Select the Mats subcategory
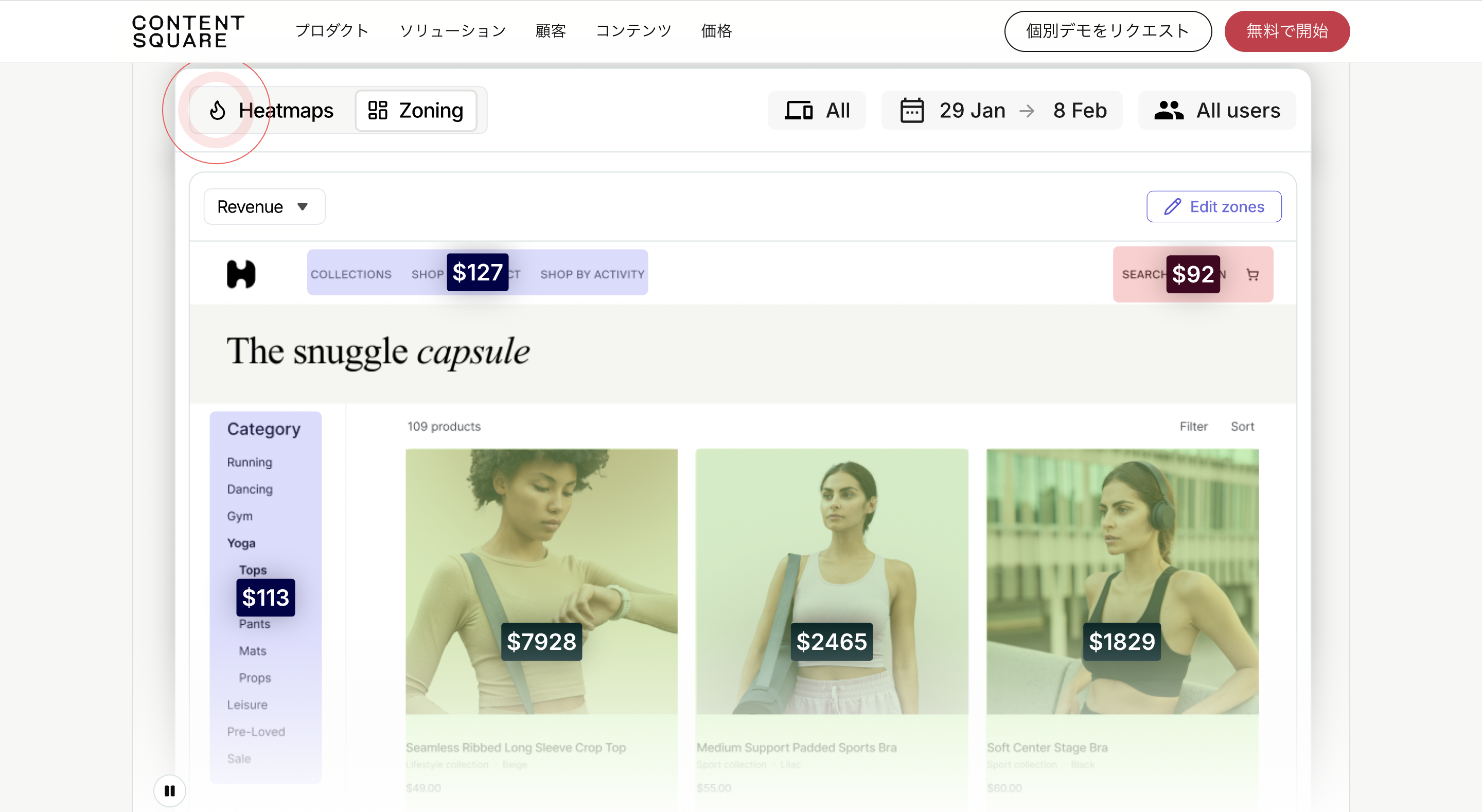 [x=253, y=651]
